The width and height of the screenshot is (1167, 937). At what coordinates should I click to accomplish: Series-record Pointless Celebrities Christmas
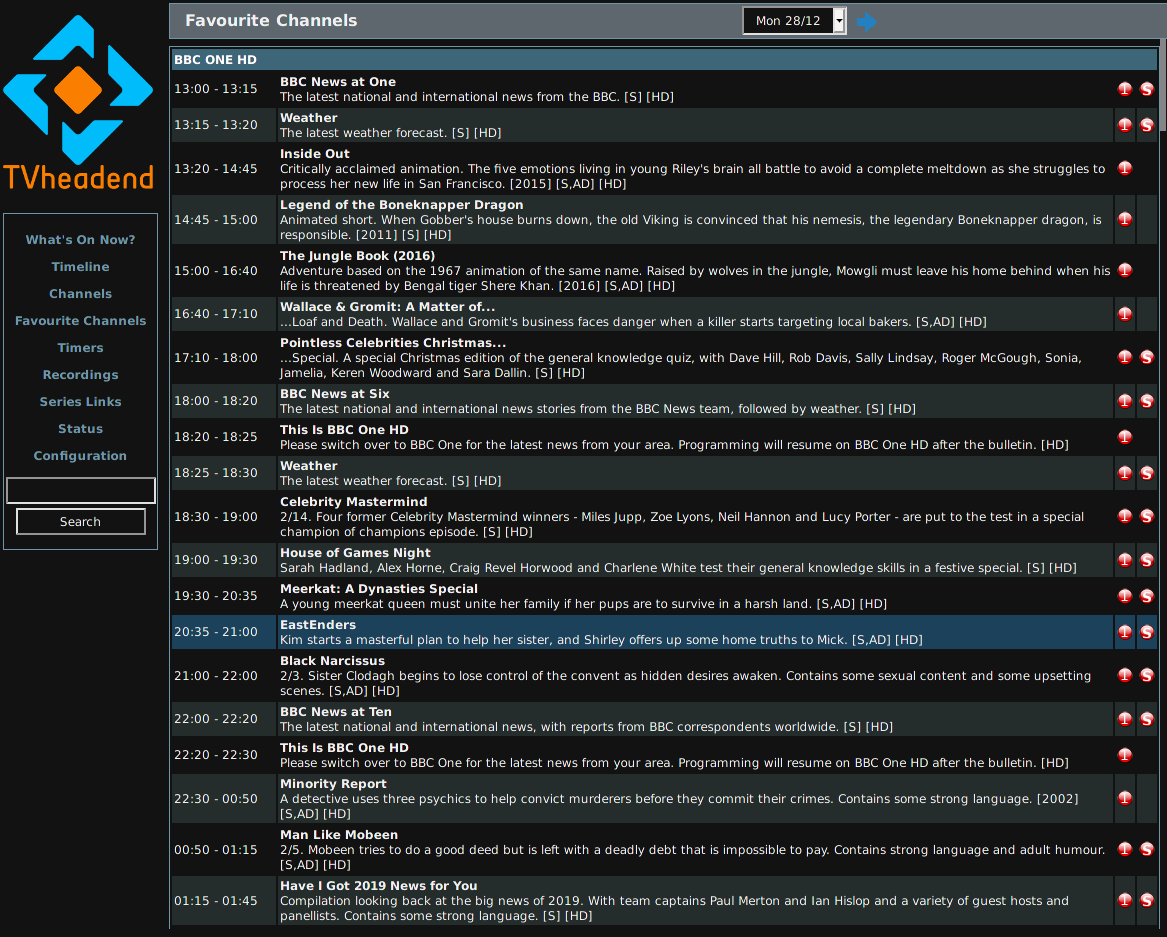tap(1147, 357)
